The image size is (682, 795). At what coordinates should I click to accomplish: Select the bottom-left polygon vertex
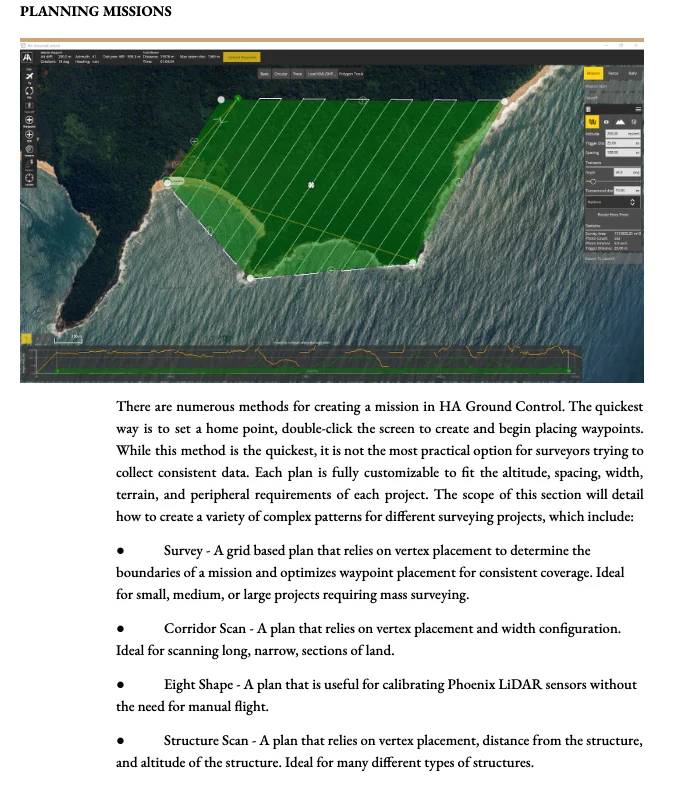point(249,278)
